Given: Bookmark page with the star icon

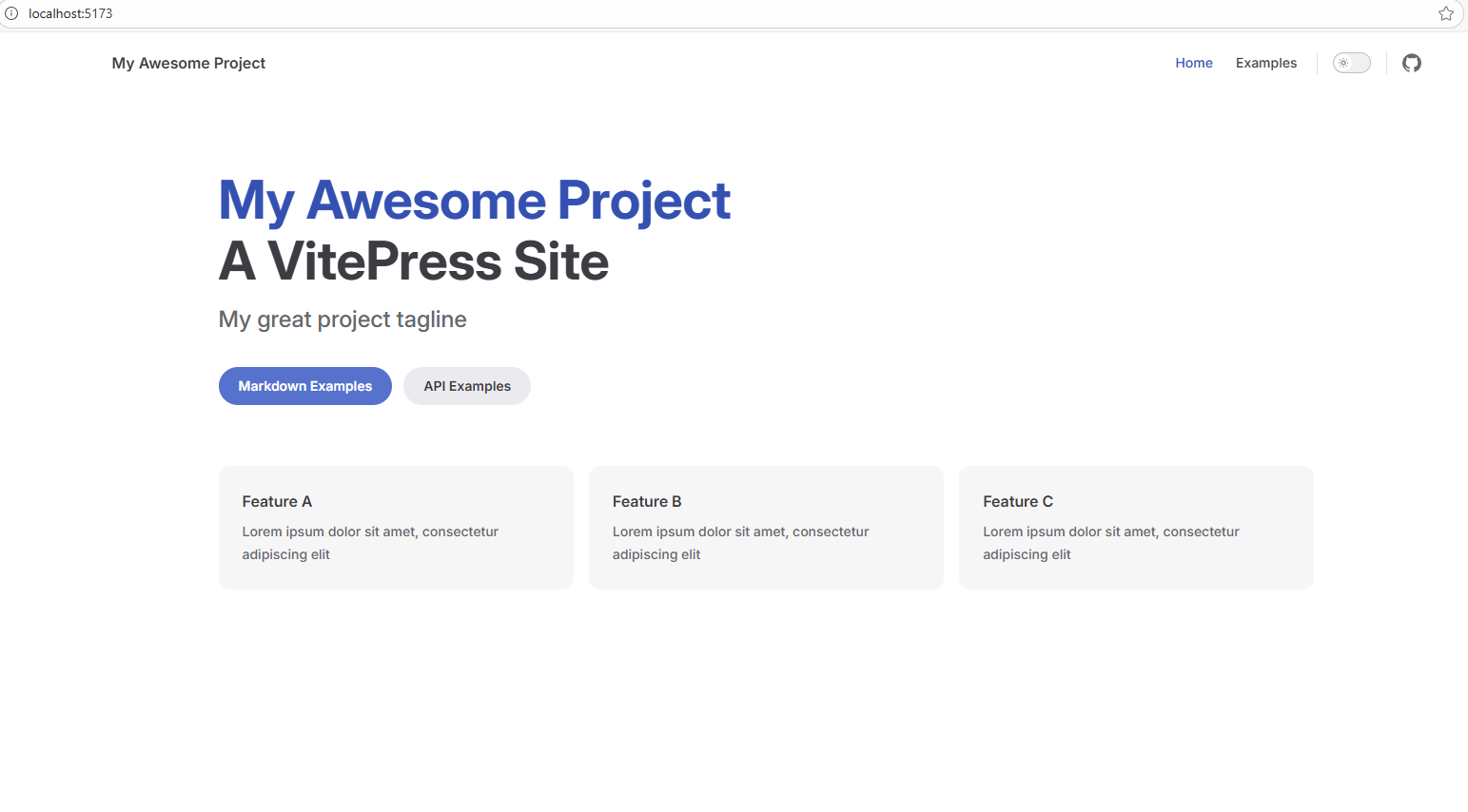Looking at the screenshot, I should (x=1446, y=13).
